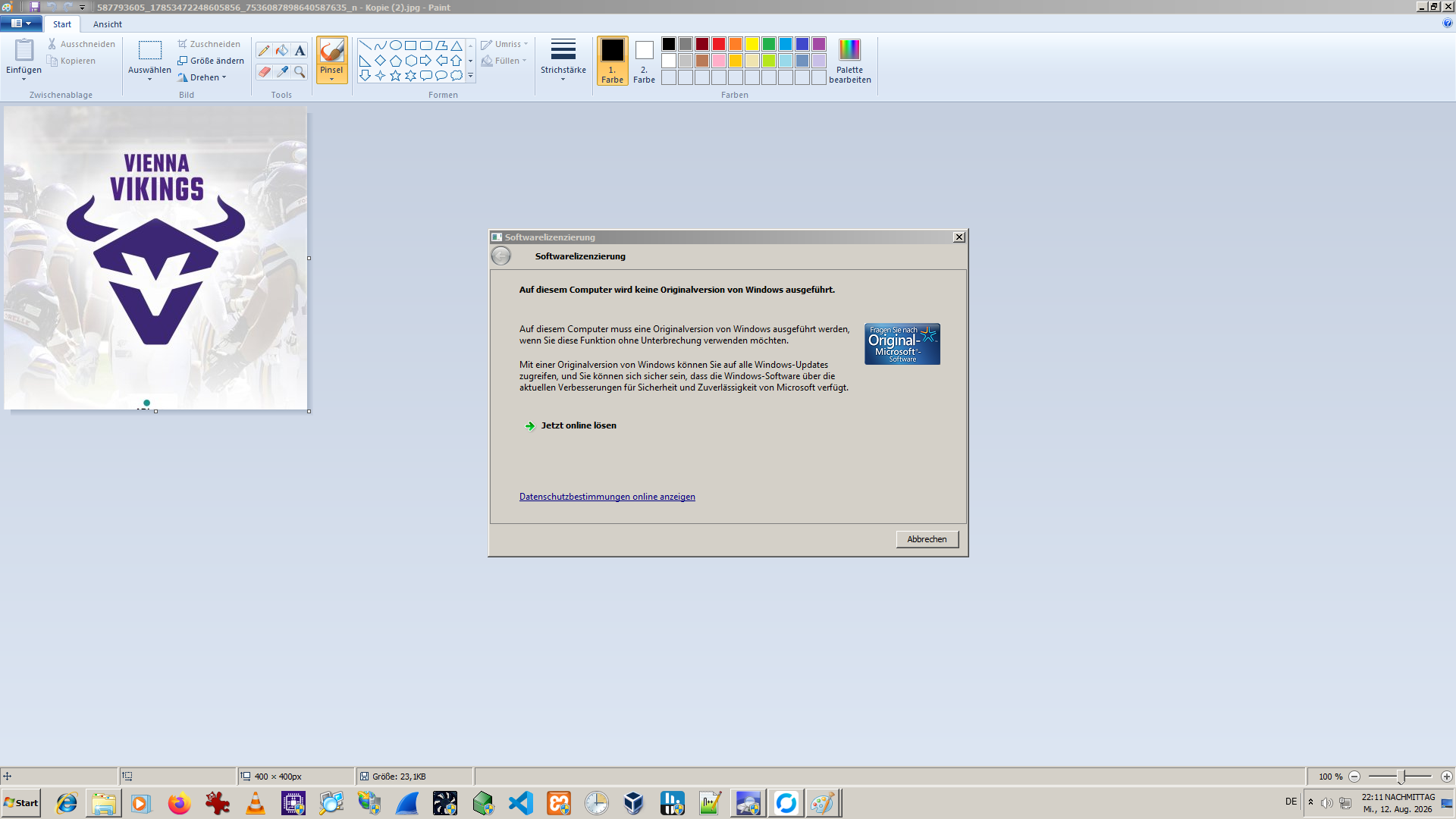Click the taskbar clock and date
Screen dimensions: 1456x819
click(1398, 803)
